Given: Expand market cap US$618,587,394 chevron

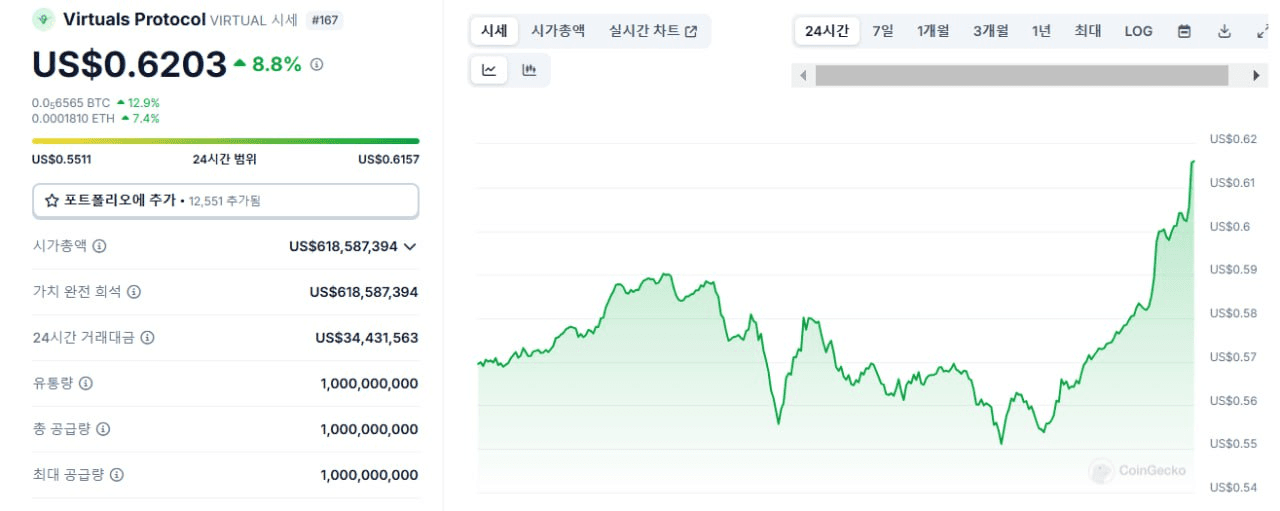Looking at the screenshot, I should point(410,246).
